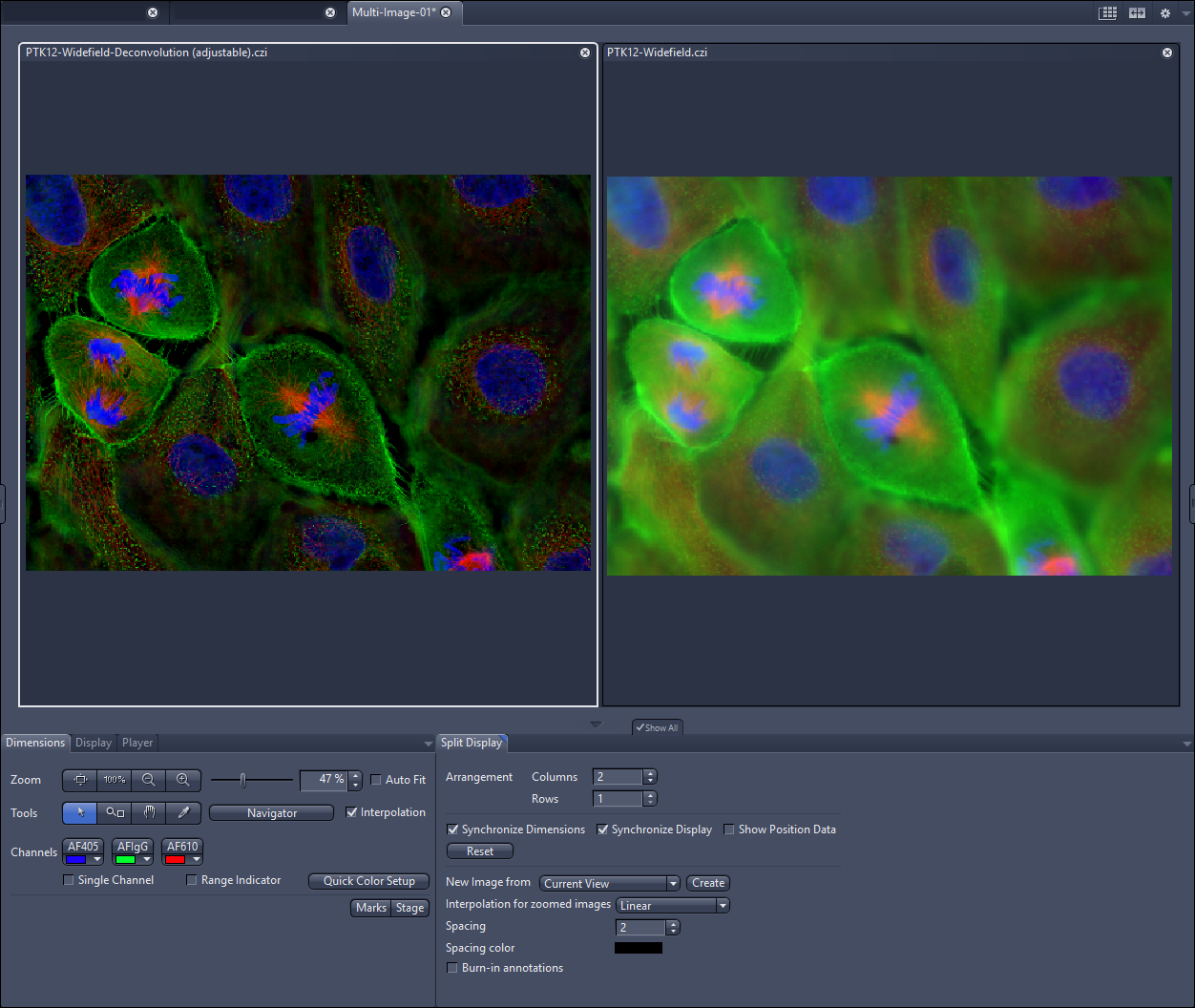Click the split view icon top right
This screenshot has height=1008, width=1195.
click(1136, 12)
